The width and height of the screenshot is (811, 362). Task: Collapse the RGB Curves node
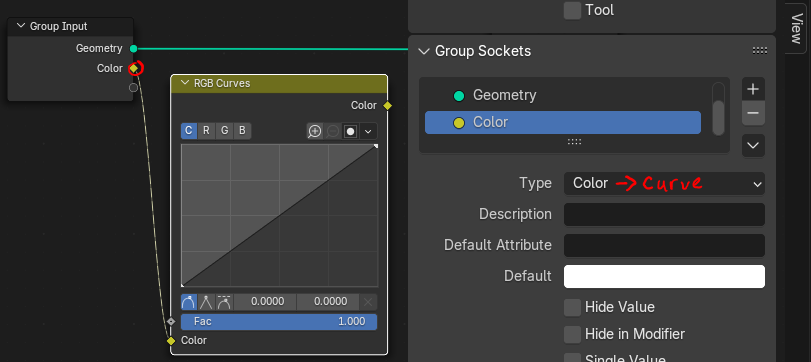[185, 83]
